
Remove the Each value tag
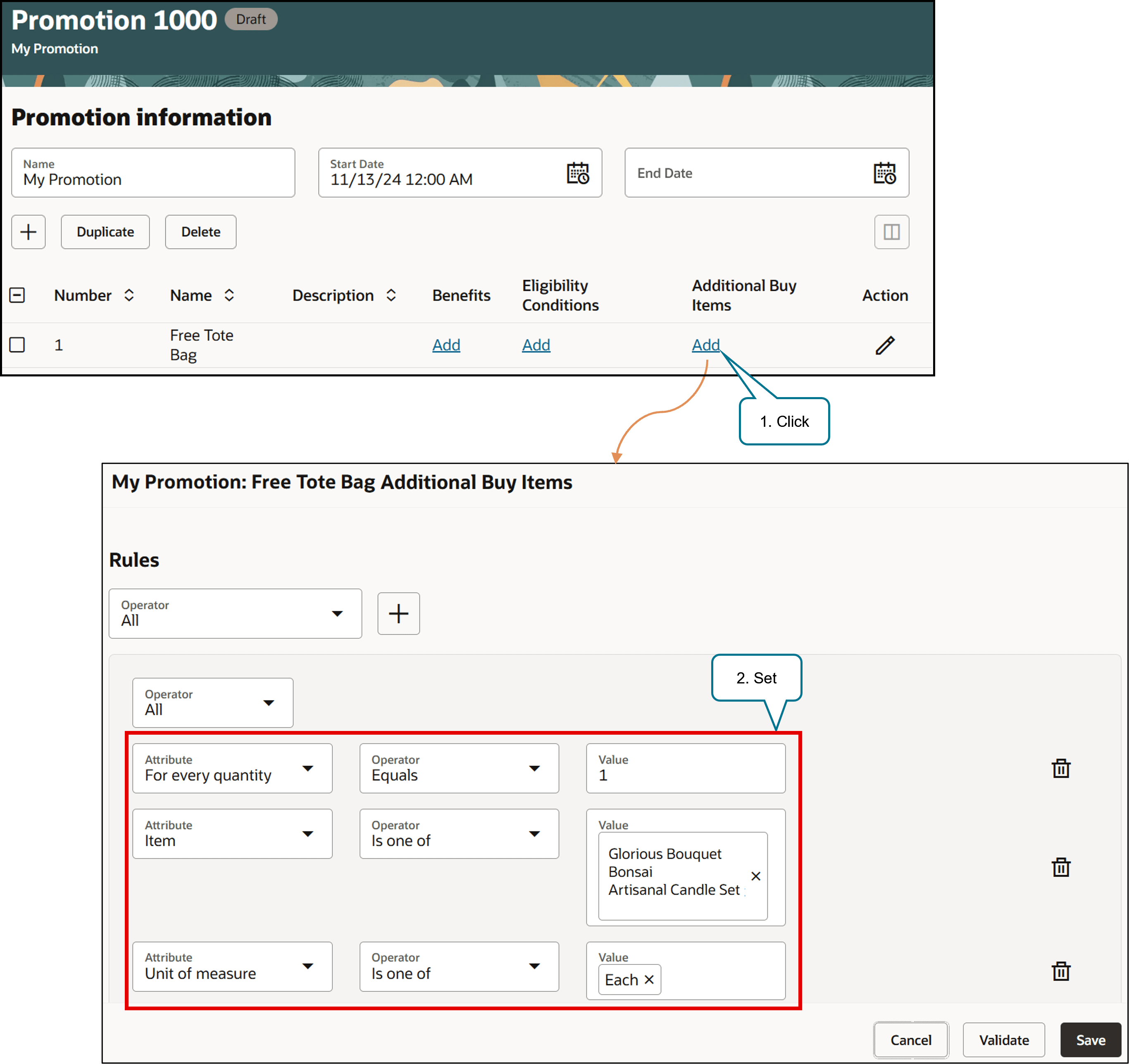(x=649, y=979)
